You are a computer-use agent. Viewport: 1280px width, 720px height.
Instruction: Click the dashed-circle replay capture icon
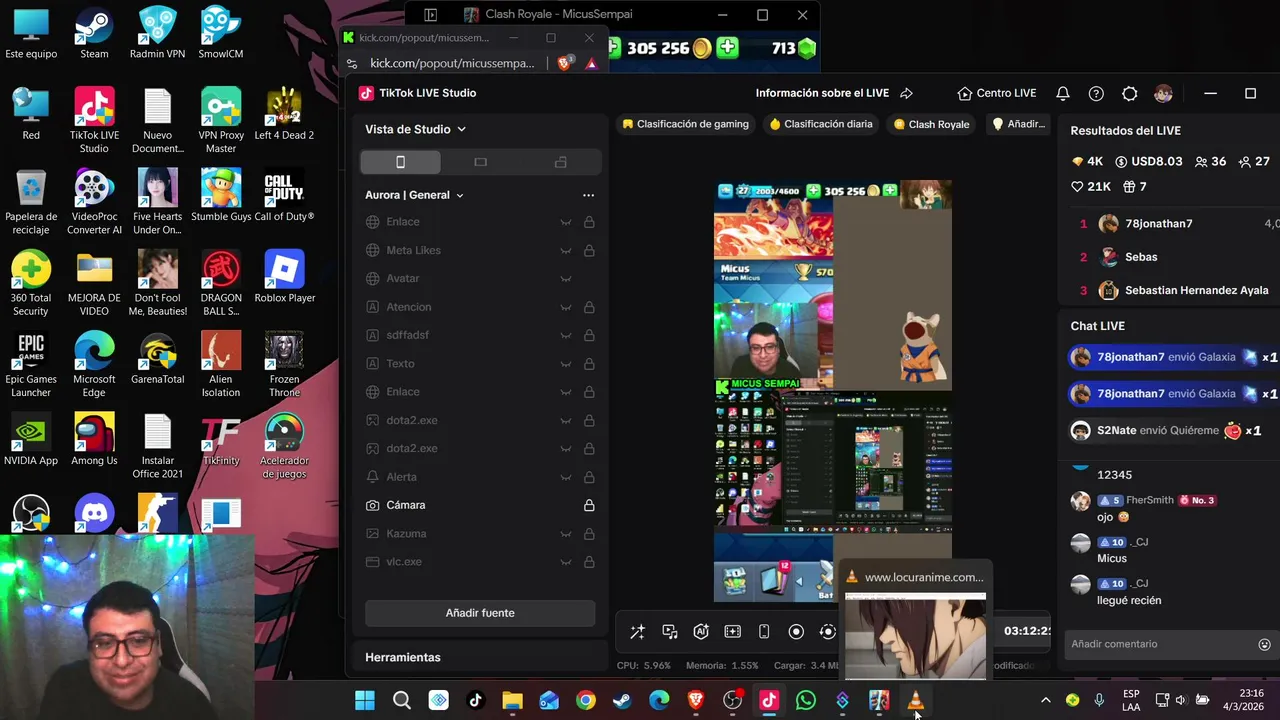828,632
